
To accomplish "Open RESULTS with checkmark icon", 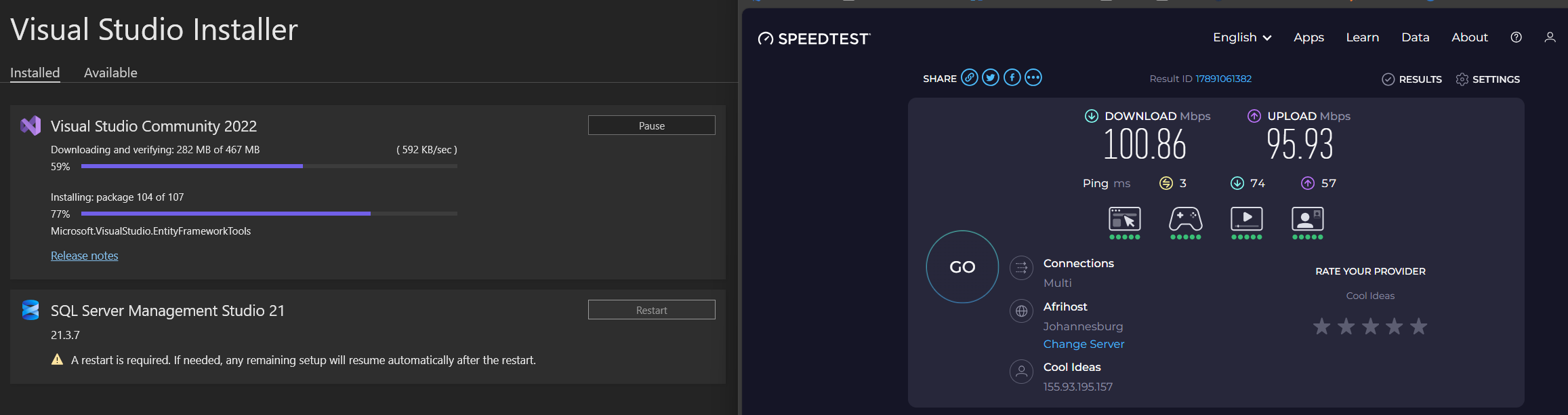I will pyautogui.click(x=1412, y=79).
